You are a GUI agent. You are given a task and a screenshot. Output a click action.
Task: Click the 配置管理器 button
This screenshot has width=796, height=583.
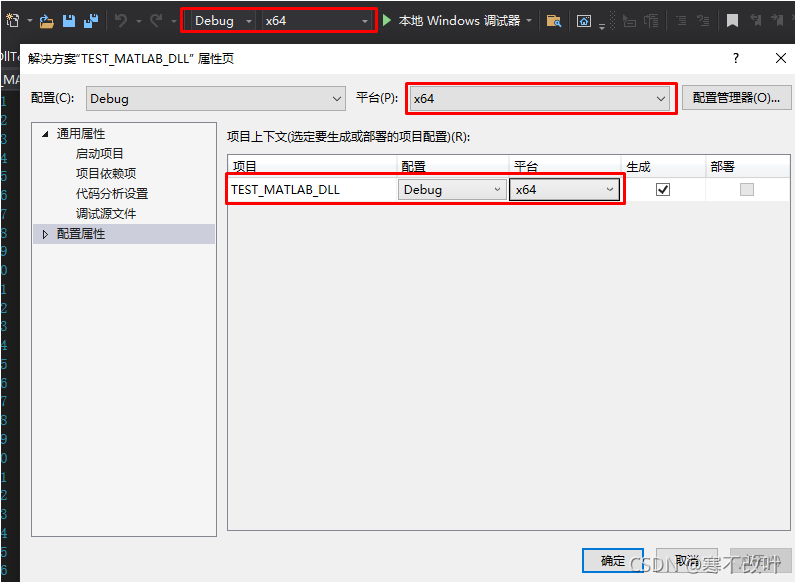[x=737, y=98]
